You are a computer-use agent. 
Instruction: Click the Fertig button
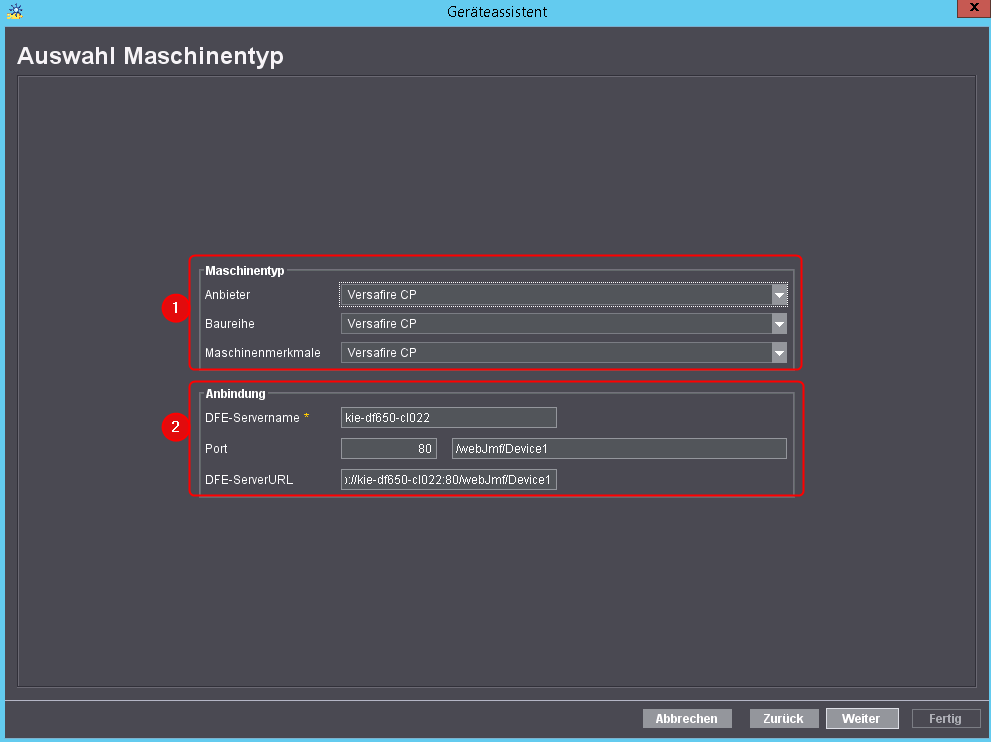coord(945,719)
